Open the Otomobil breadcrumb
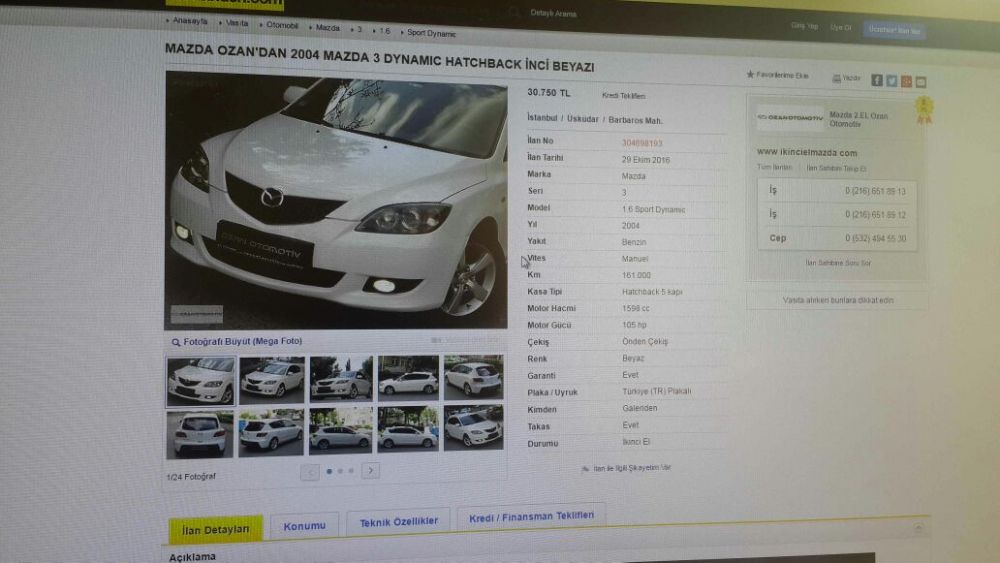 pos(282,25)
